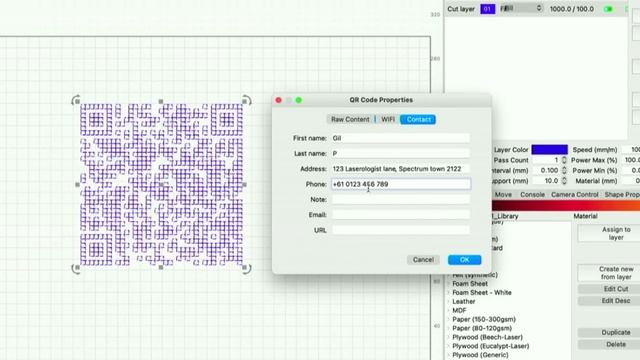Image resolution: width=640 pixels, height=360 pixels.
Task: Click the 10.0 mm value field
Action: 546,181
